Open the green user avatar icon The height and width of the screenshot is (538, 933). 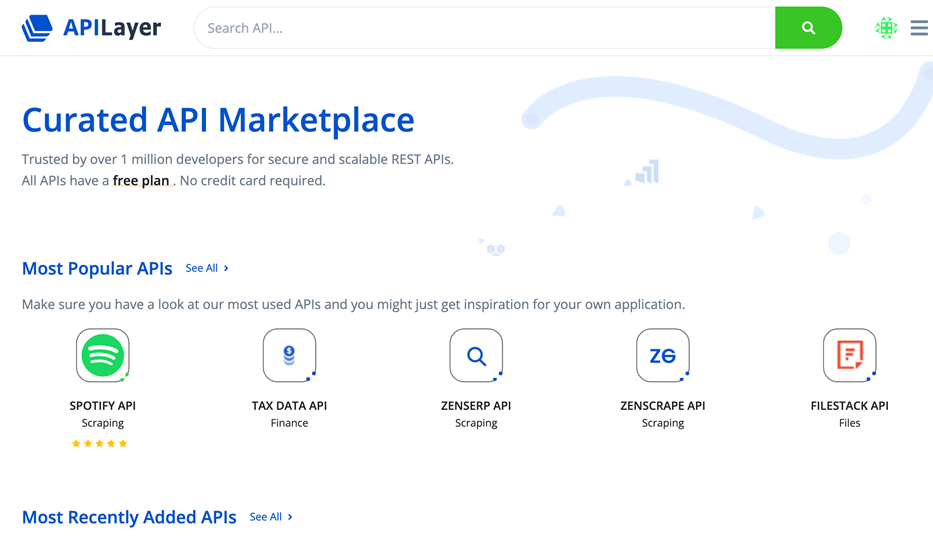tap(886, 27)
